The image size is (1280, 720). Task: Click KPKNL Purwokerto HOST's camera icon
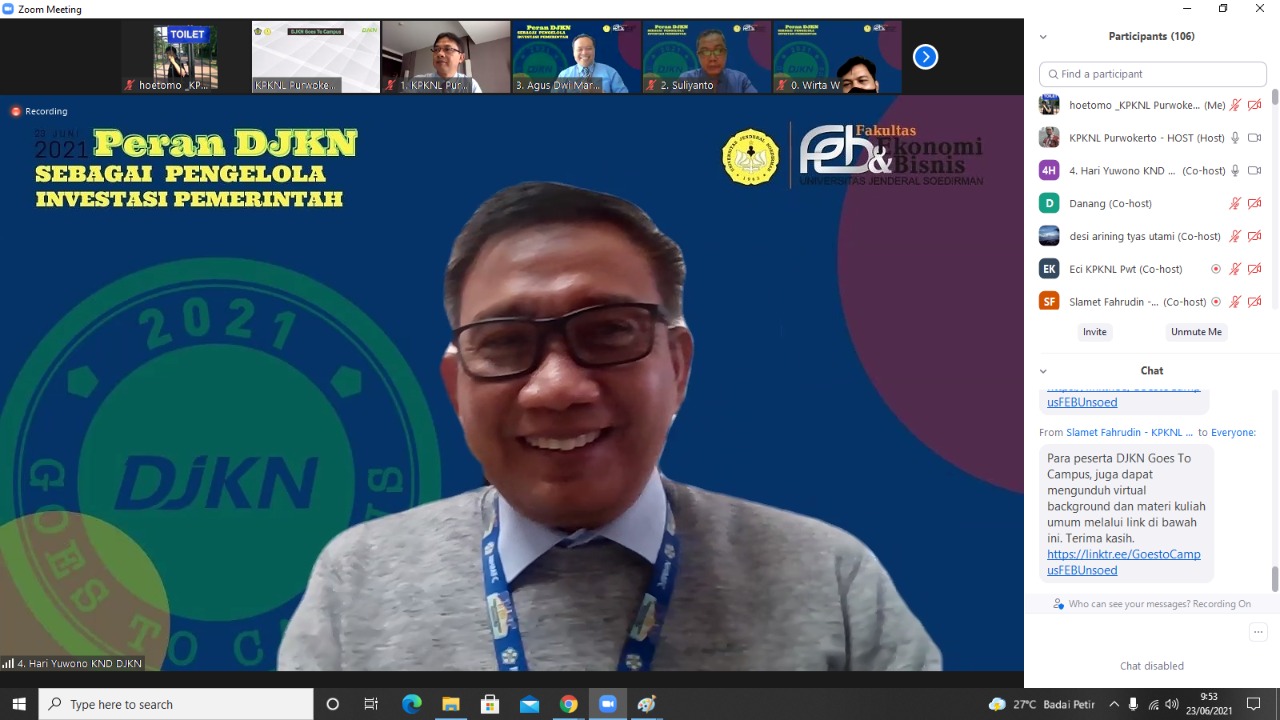point(1254,137)
